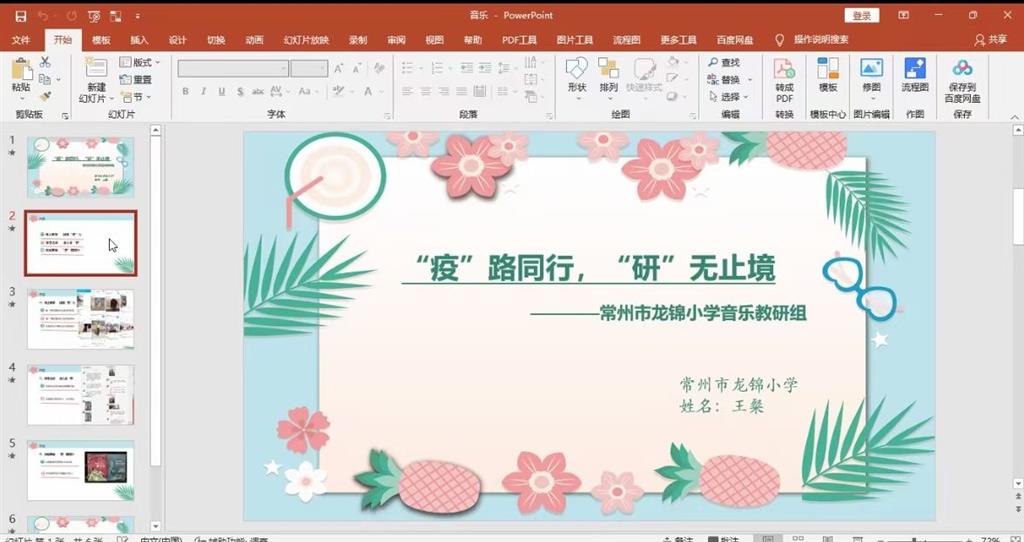Open the 模板 template center icon
This screenshot has height=542, width=1024.
pos(828,74)
